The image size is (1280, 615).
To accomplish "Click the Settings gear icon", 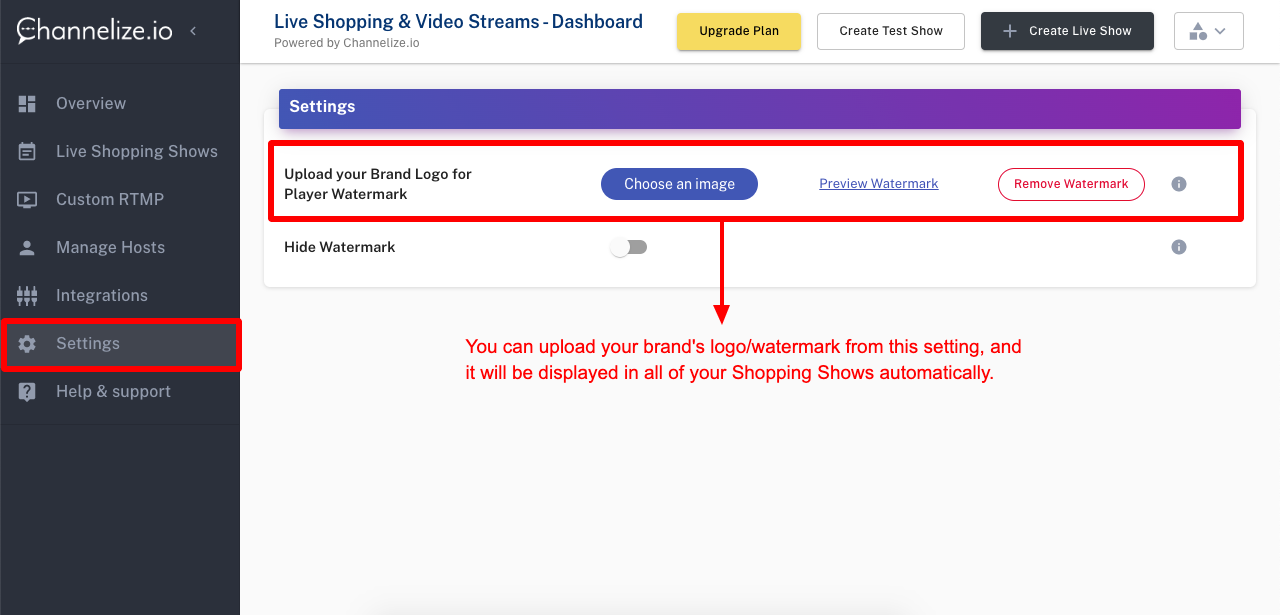I will [x=27, y=344].
